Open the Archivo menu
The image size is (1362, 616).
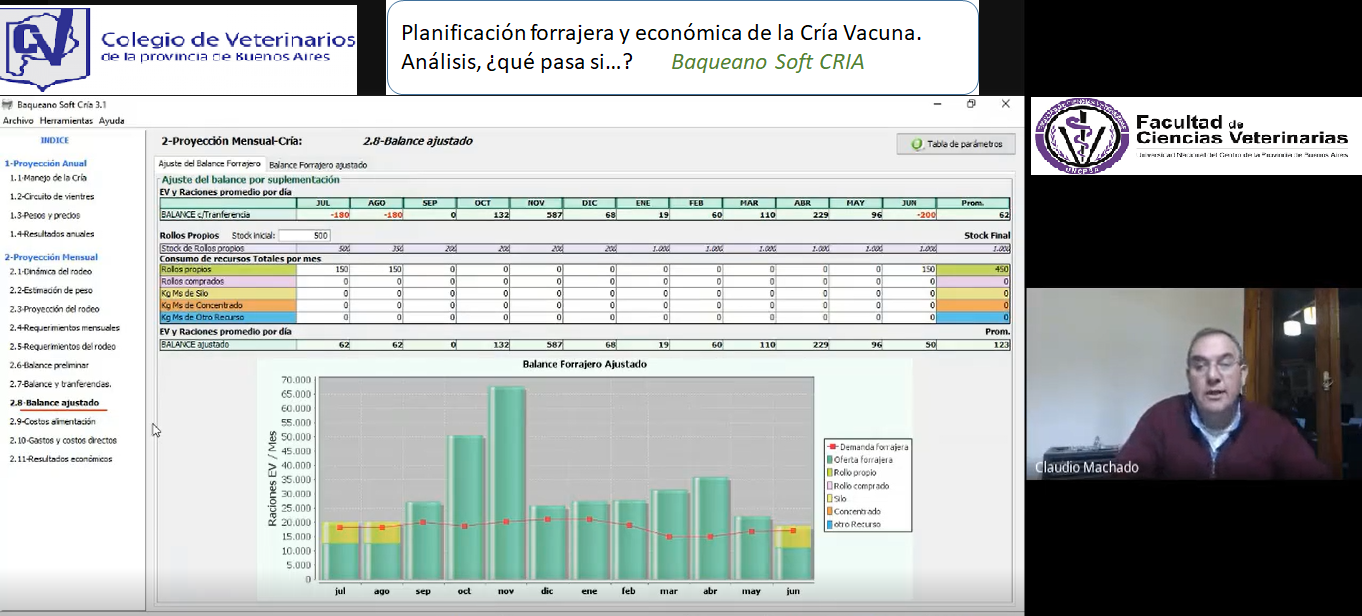[x=18, y=120]
